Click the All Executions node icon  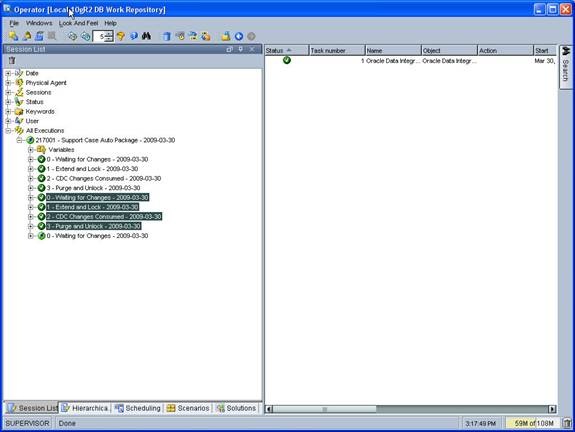pyautogui.click(x=19, y=131)
